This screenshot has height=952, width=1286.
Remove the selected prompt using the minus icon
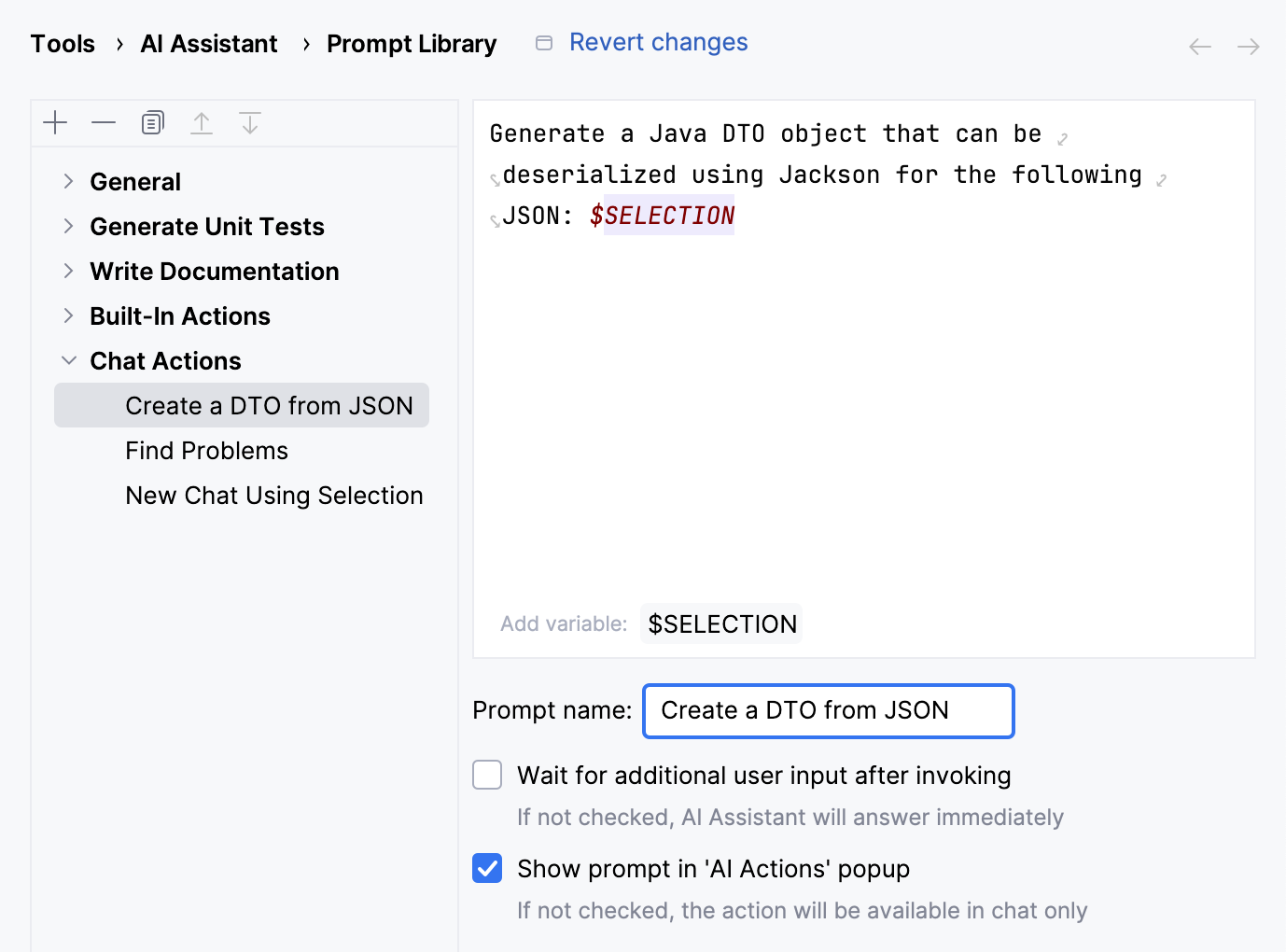(104, 122)
